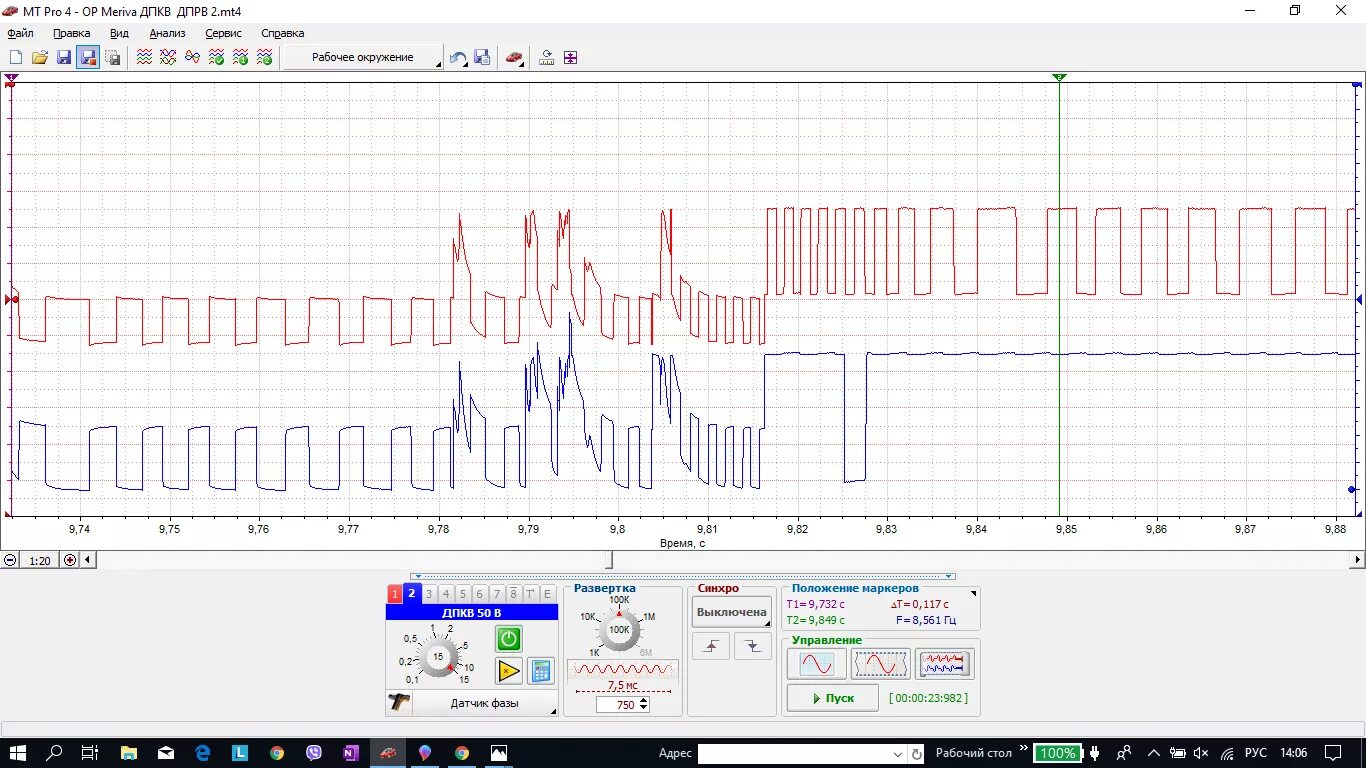
Task: Click the horizontal scrollbar left arrow
Action: click(x=89, y=560)
